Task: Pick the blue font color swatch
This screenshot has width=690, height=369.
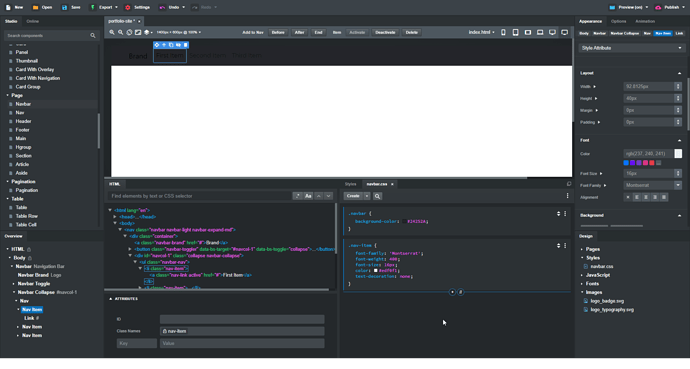Action: [x=626, y=163]
